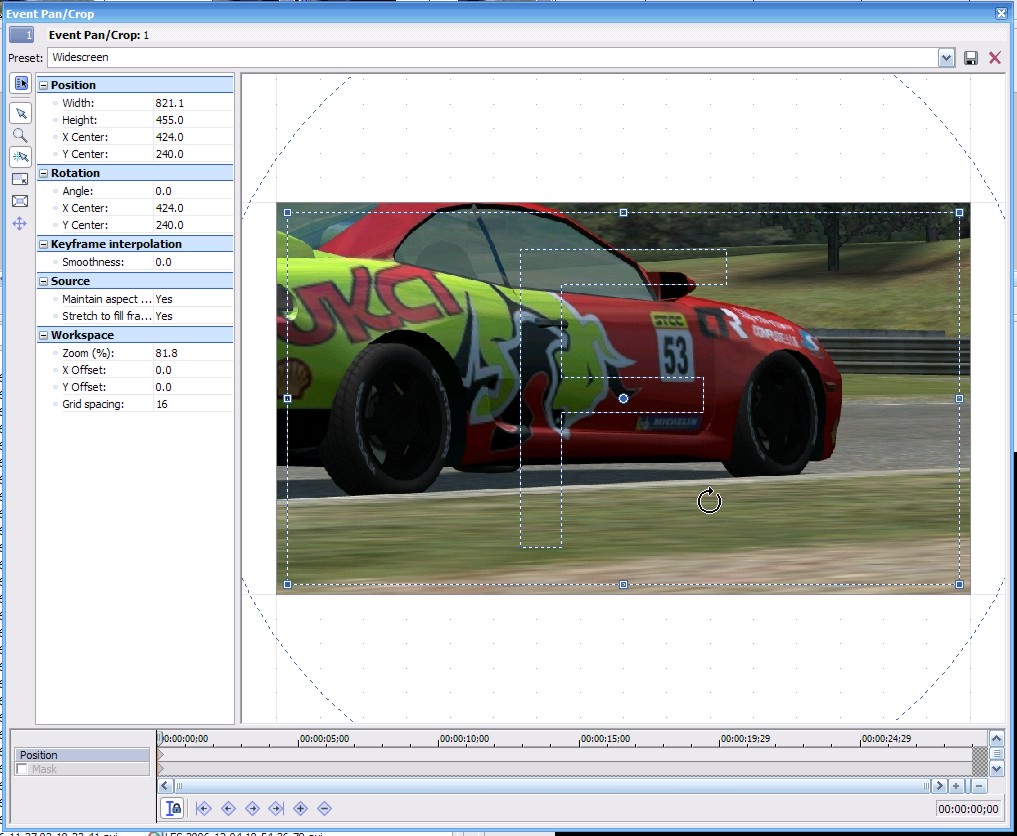Image resolution: width=1017 pixels, height=836 pixels.
Task: Toggle Lock Aspect Ratio button
Action: click(x=21, y=179)
